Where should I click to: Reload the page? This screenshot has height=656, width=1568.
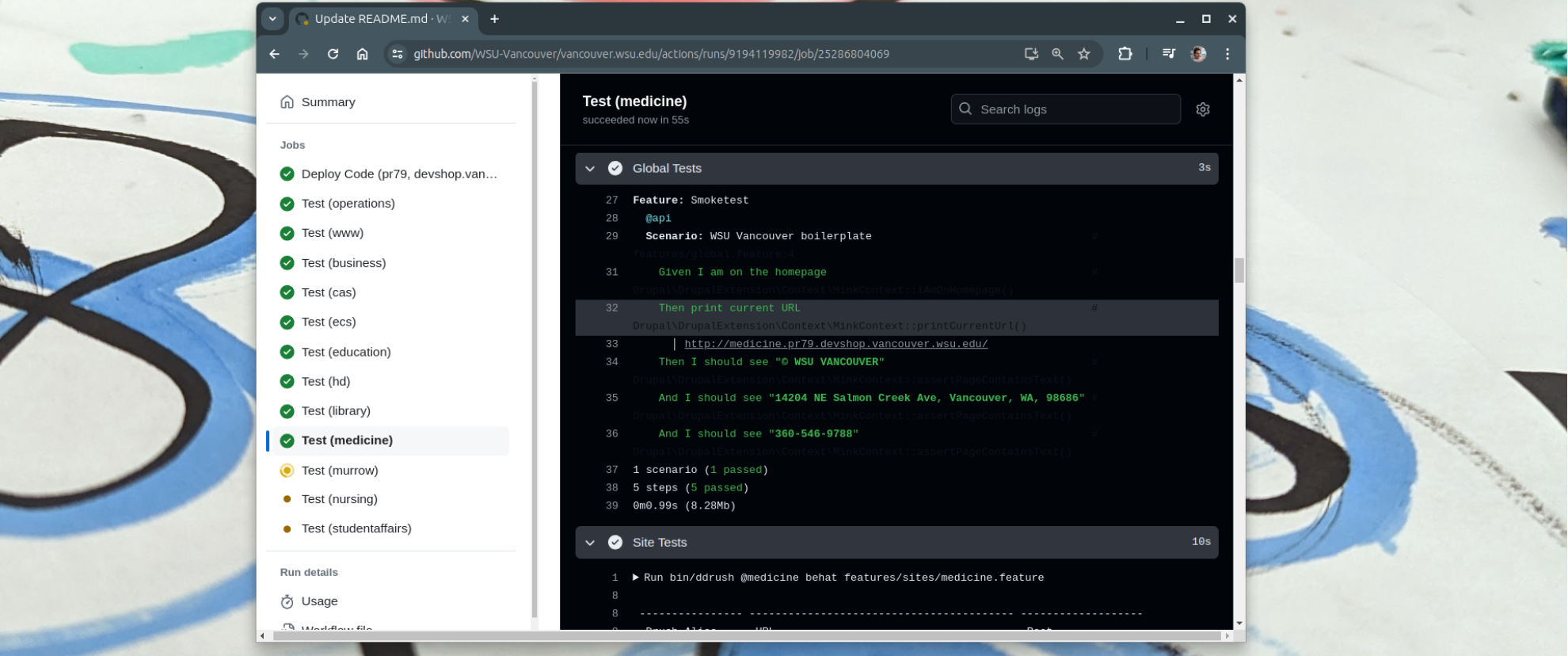click(333, 54)
